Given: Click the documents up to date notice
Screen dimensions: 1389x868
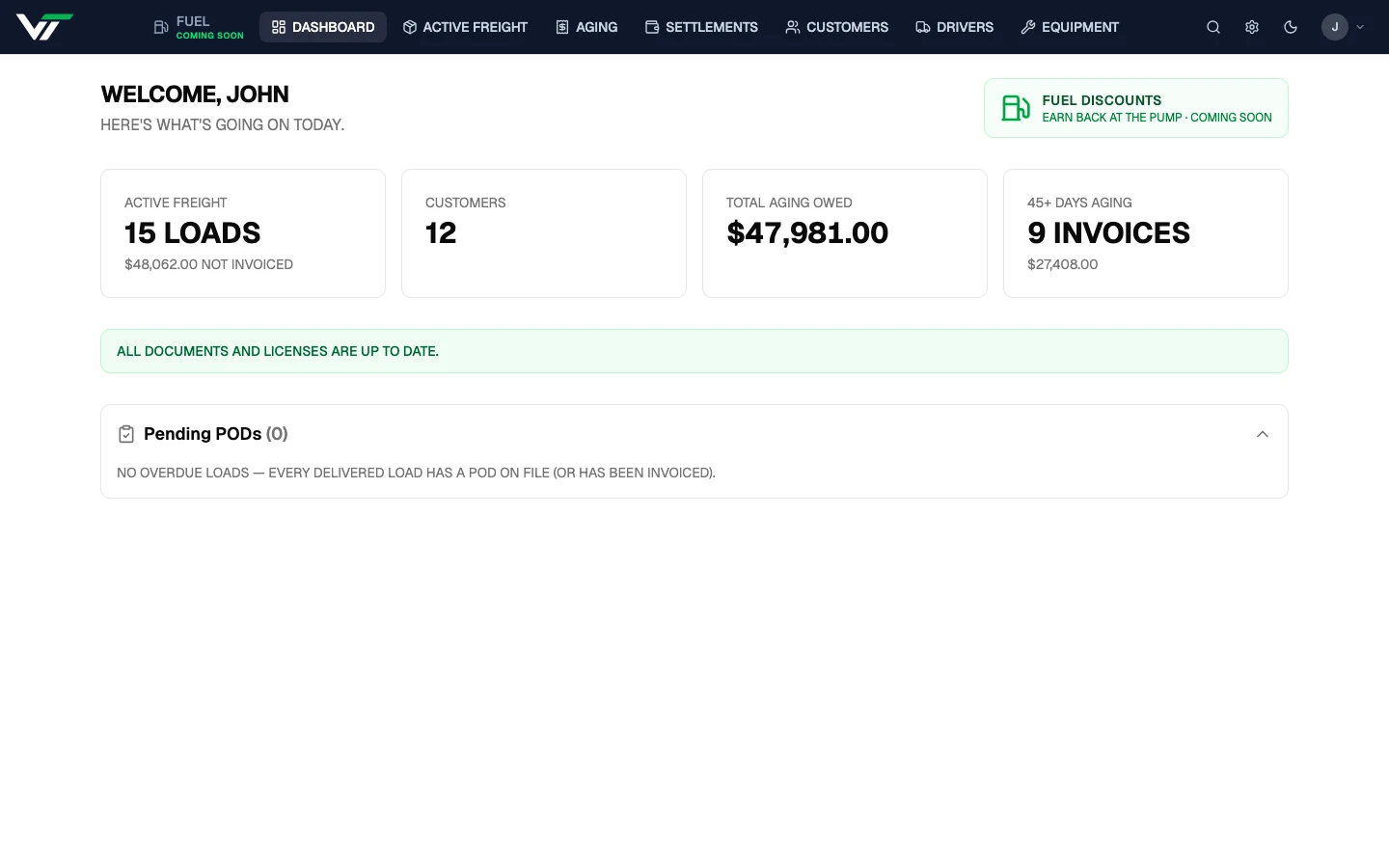Looking at the screenshot, I should [x=694, y=351].
